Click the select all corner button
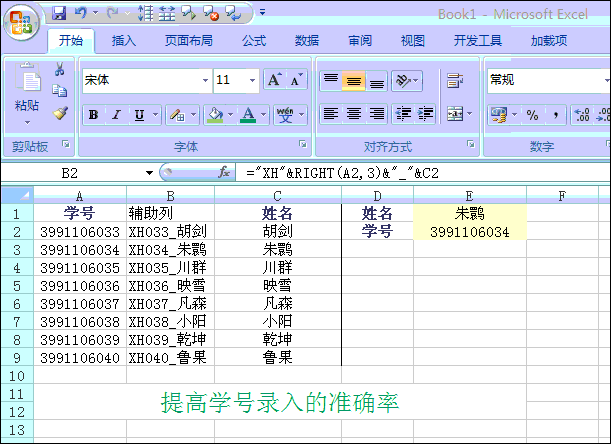The image size is (611, 444). point(17,195)
